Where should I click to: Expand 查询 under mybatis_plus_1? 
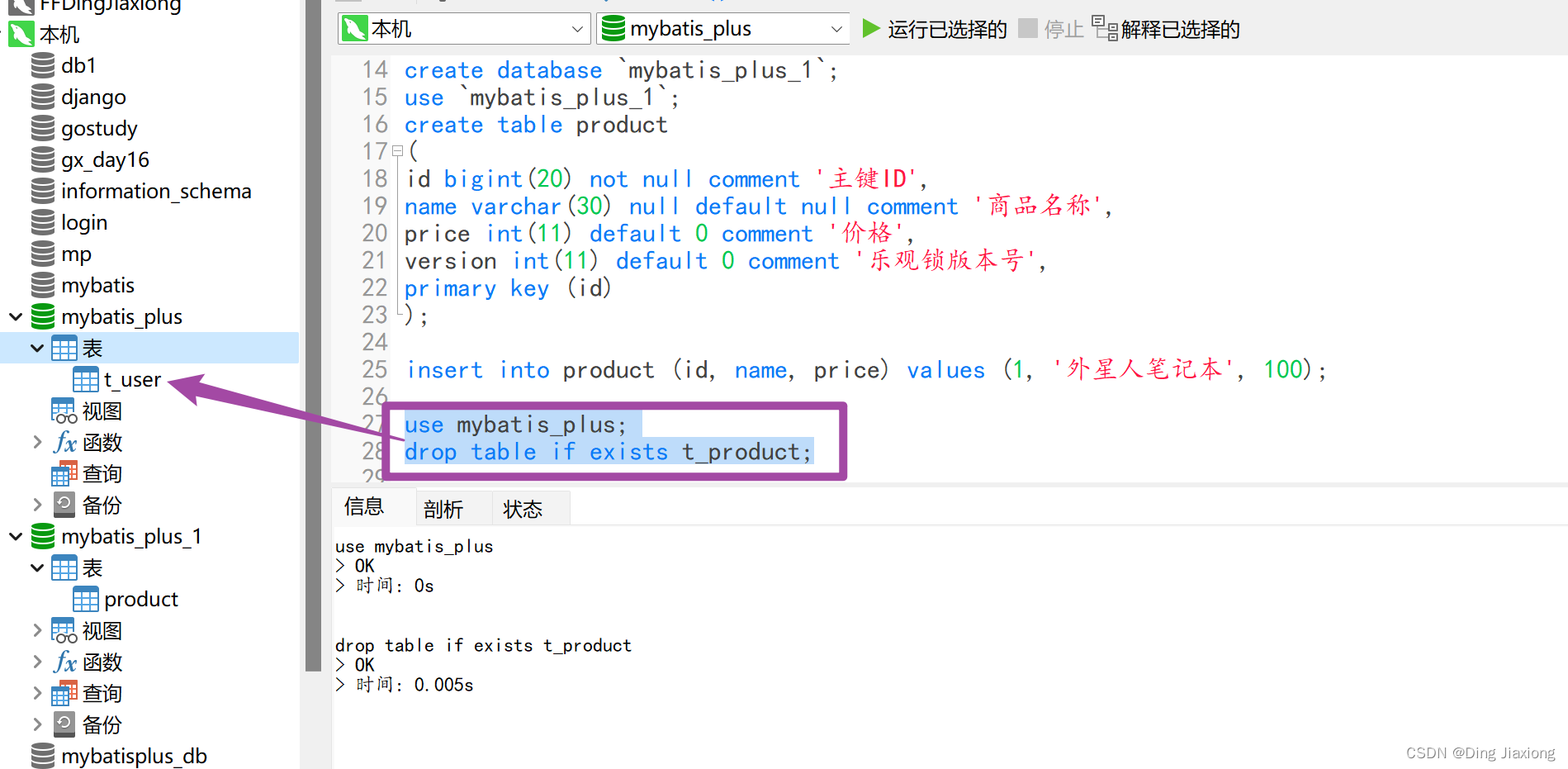pos(37,693)
